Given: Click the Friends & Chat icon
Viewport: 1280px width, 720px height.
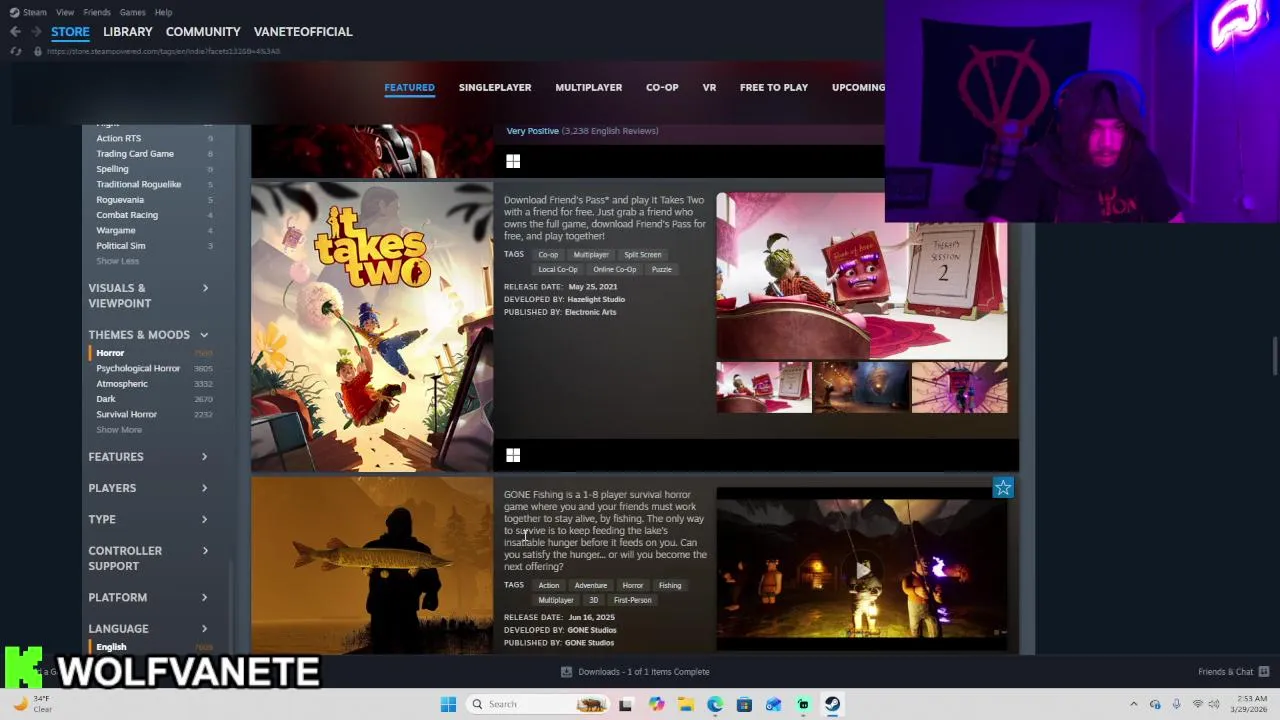Looking at the screenshot, I should pos(1264,672).
